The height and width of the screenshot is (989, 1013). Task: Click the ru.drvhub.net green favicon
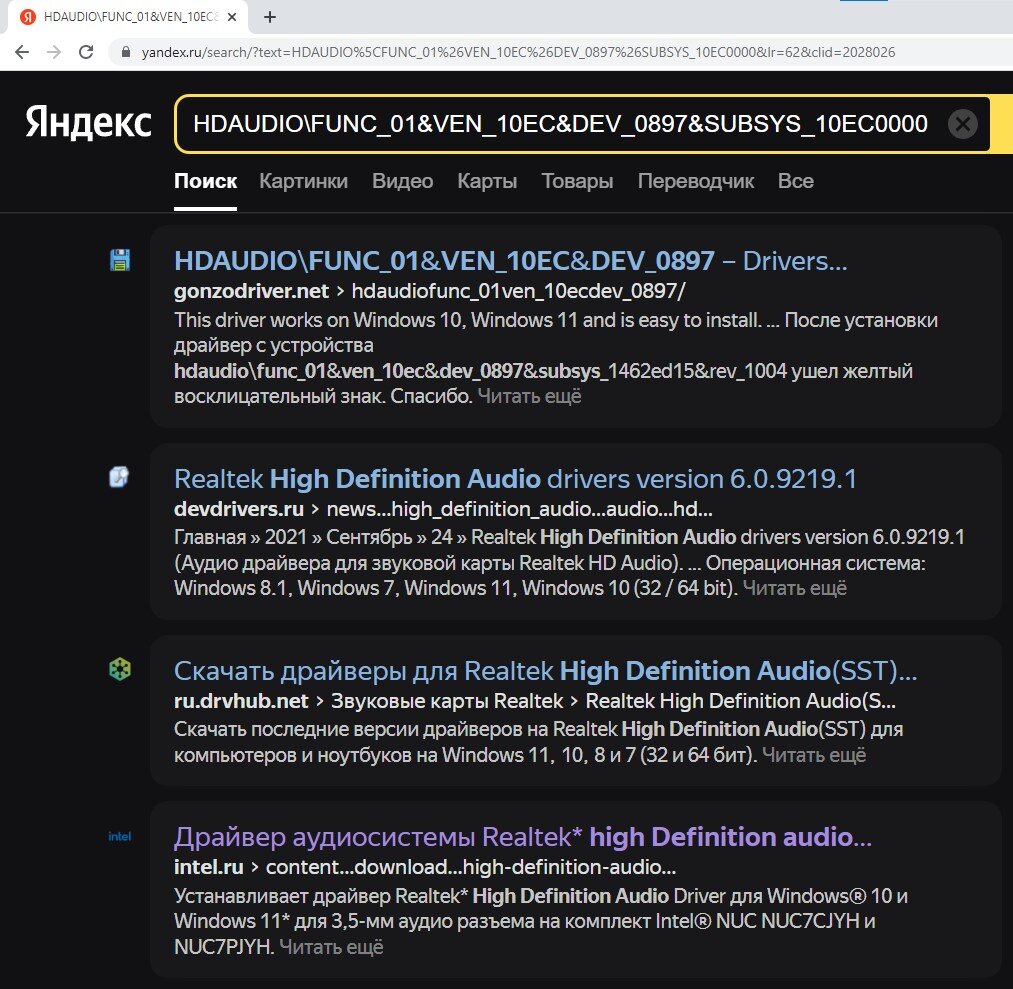pyautogui.click(x=120, y=669)
